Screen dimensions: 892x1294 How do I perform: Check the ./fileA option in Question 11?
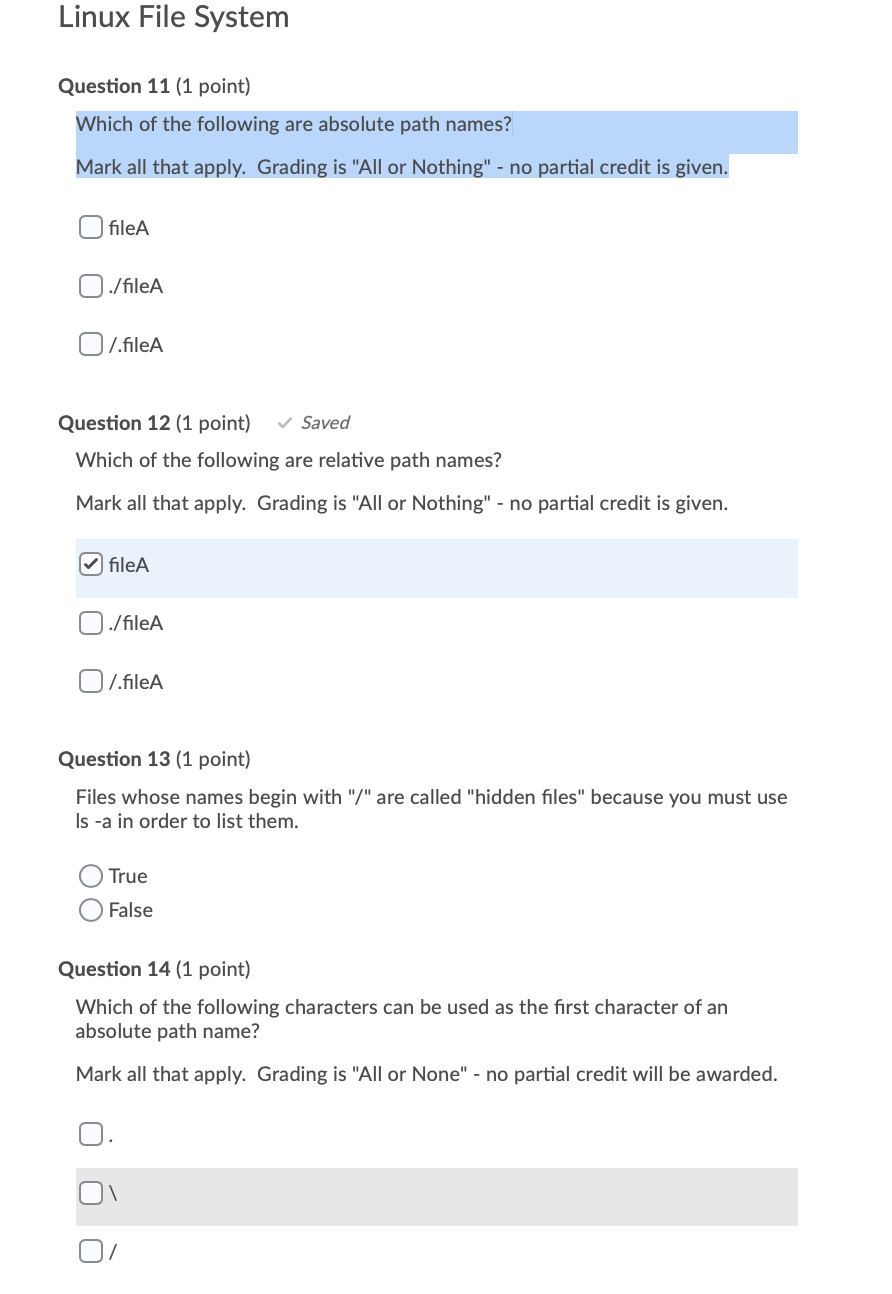point(90,285)
